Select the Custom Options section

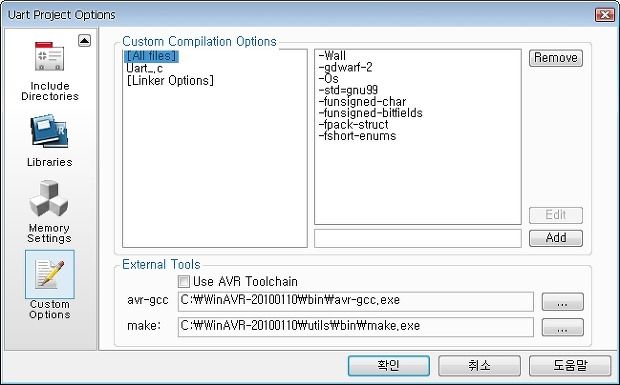click(x=49, y=285)
